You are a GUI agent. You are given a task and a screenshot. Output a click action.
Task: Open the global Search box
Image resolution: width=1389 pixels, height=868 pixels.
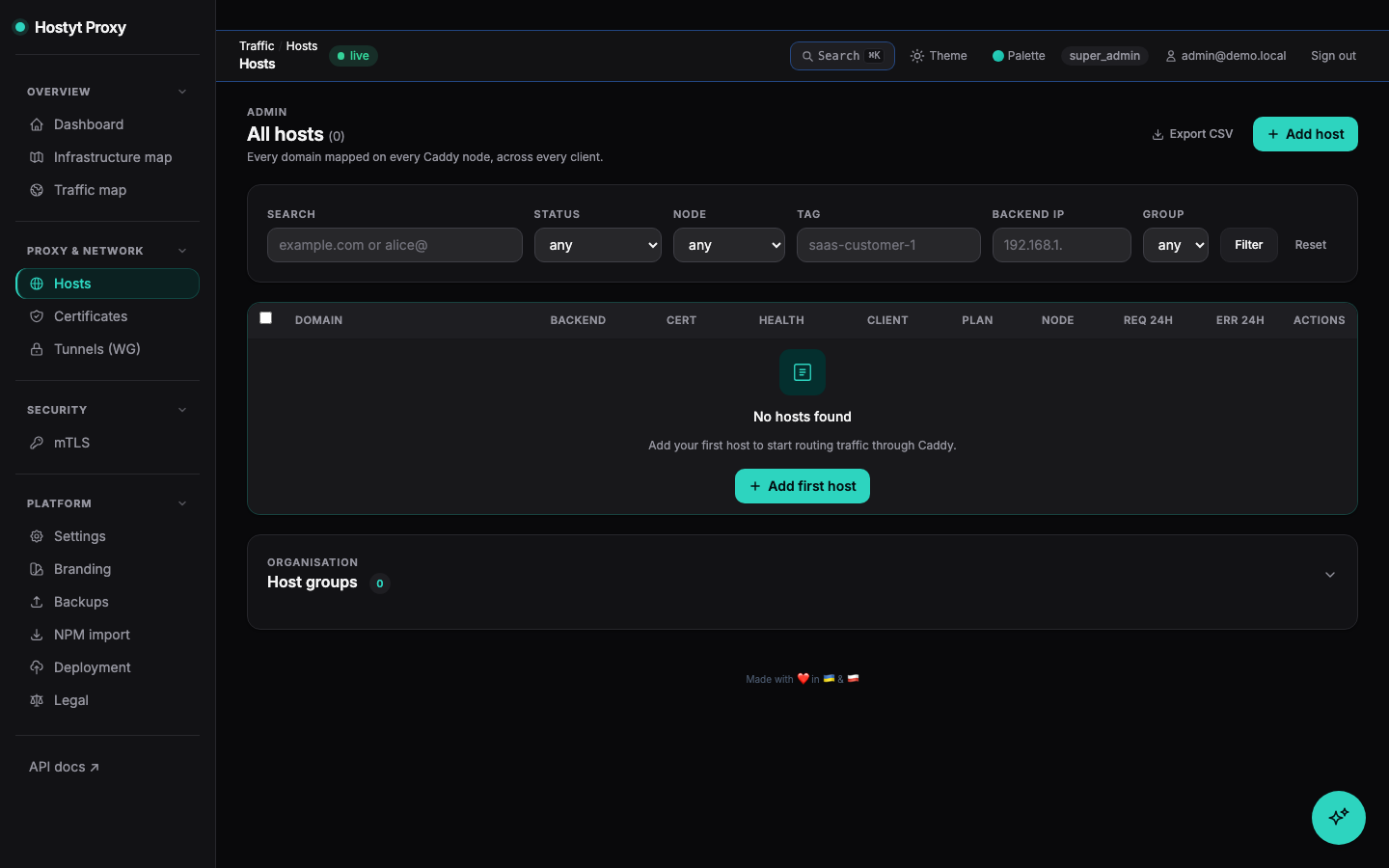(842, 56)
